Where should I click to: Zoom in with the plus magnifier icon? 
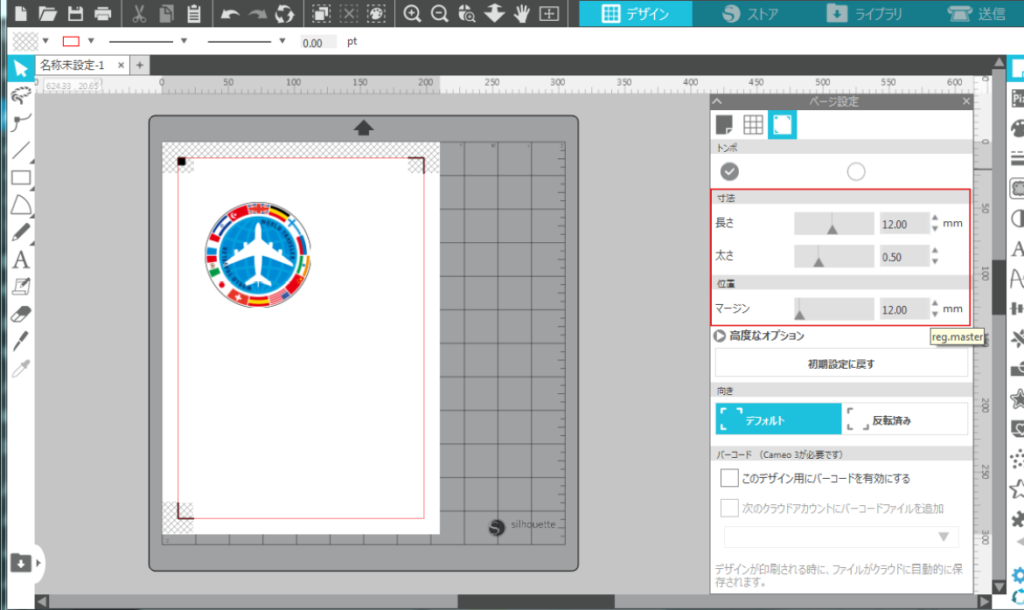[x=411, y=13]
